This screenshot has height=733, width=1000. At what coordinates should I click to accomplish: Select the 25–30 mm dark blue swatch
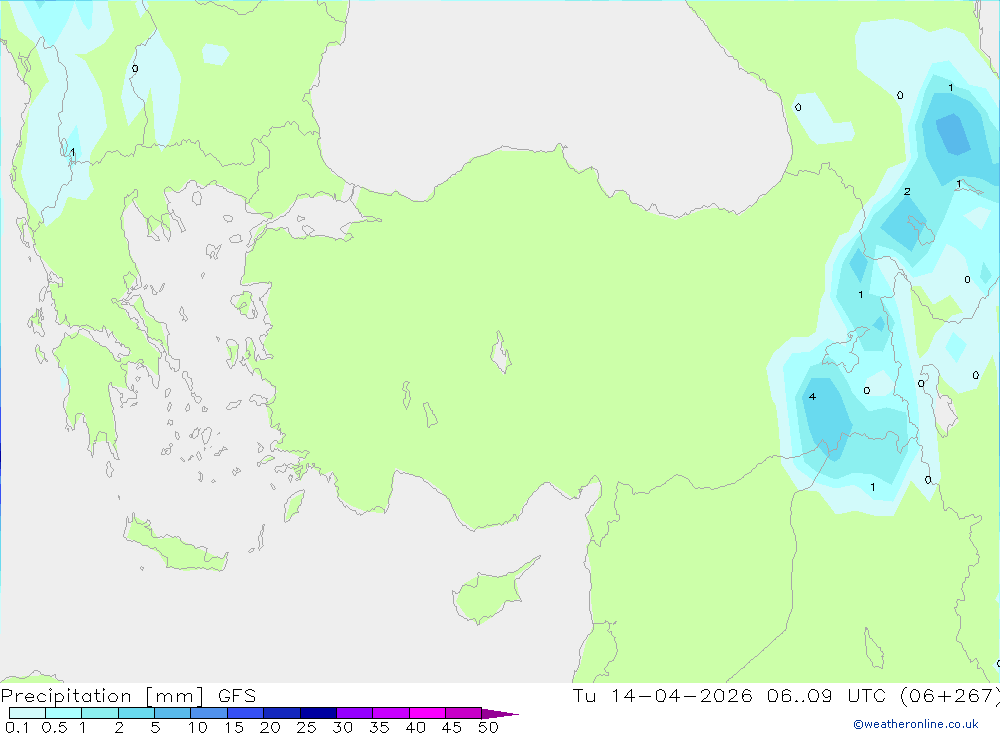point(318,713)
